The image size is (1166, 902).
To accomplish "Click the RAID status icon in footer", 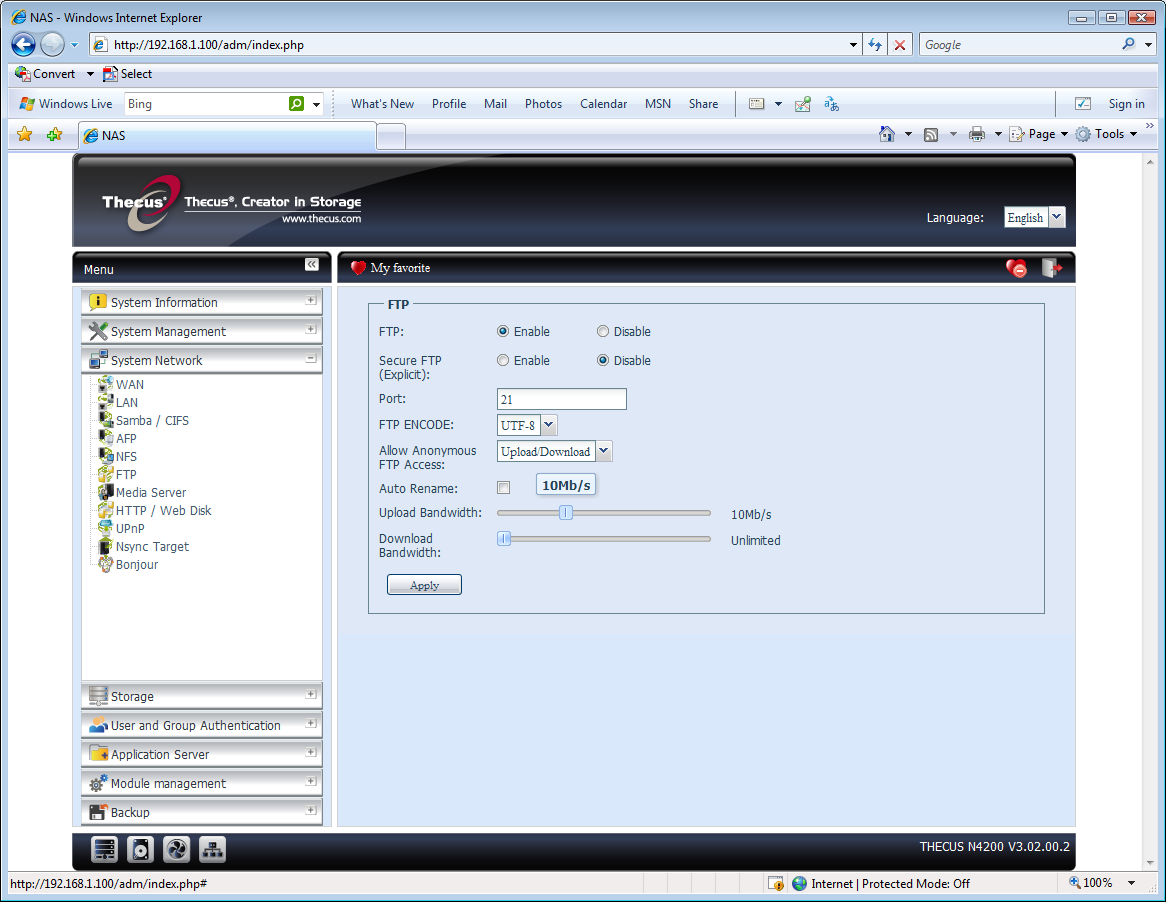I will coord(104,849).
